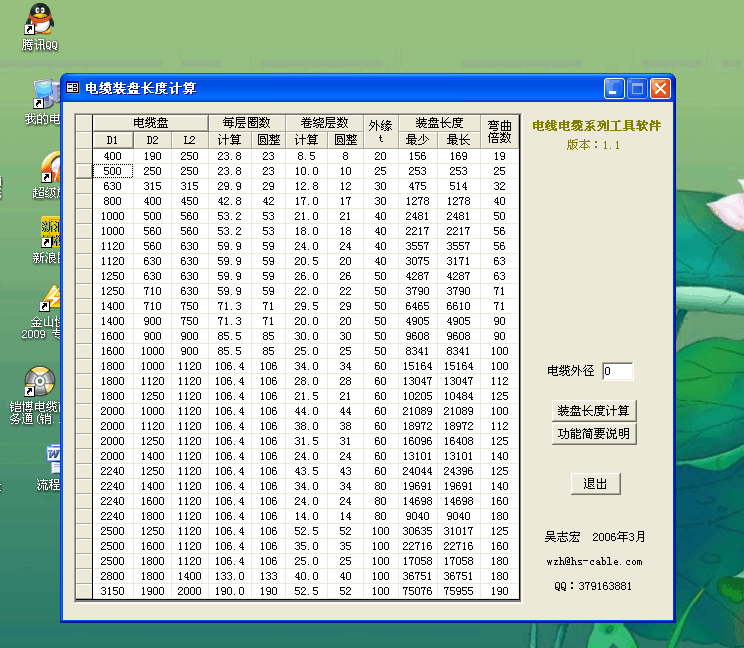Click the 电缆盘 group column header

(x=150, y=123)
